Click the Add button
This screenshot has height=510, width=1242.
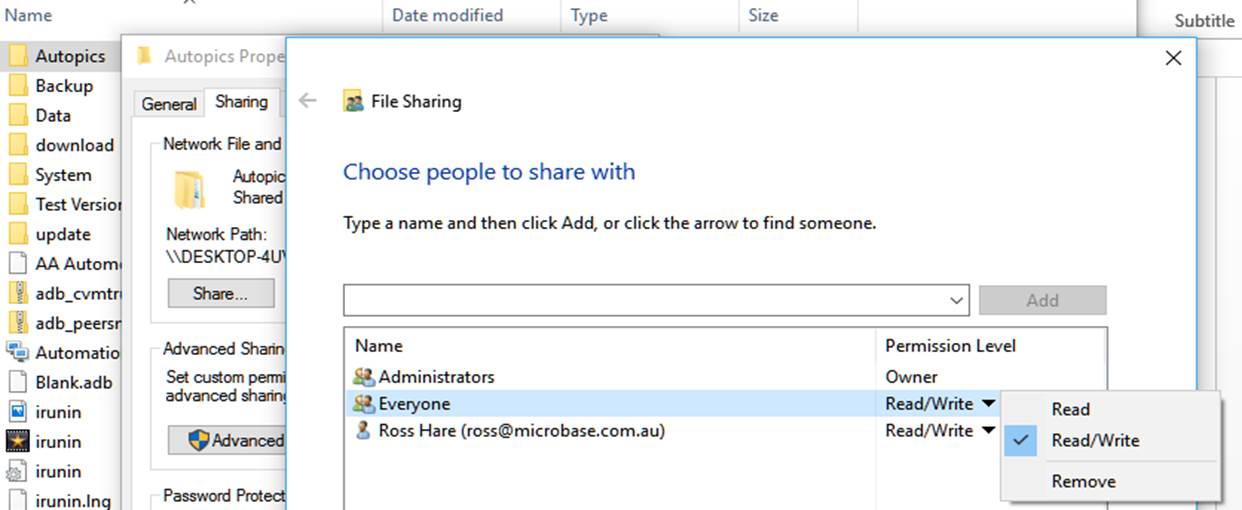1042,300
